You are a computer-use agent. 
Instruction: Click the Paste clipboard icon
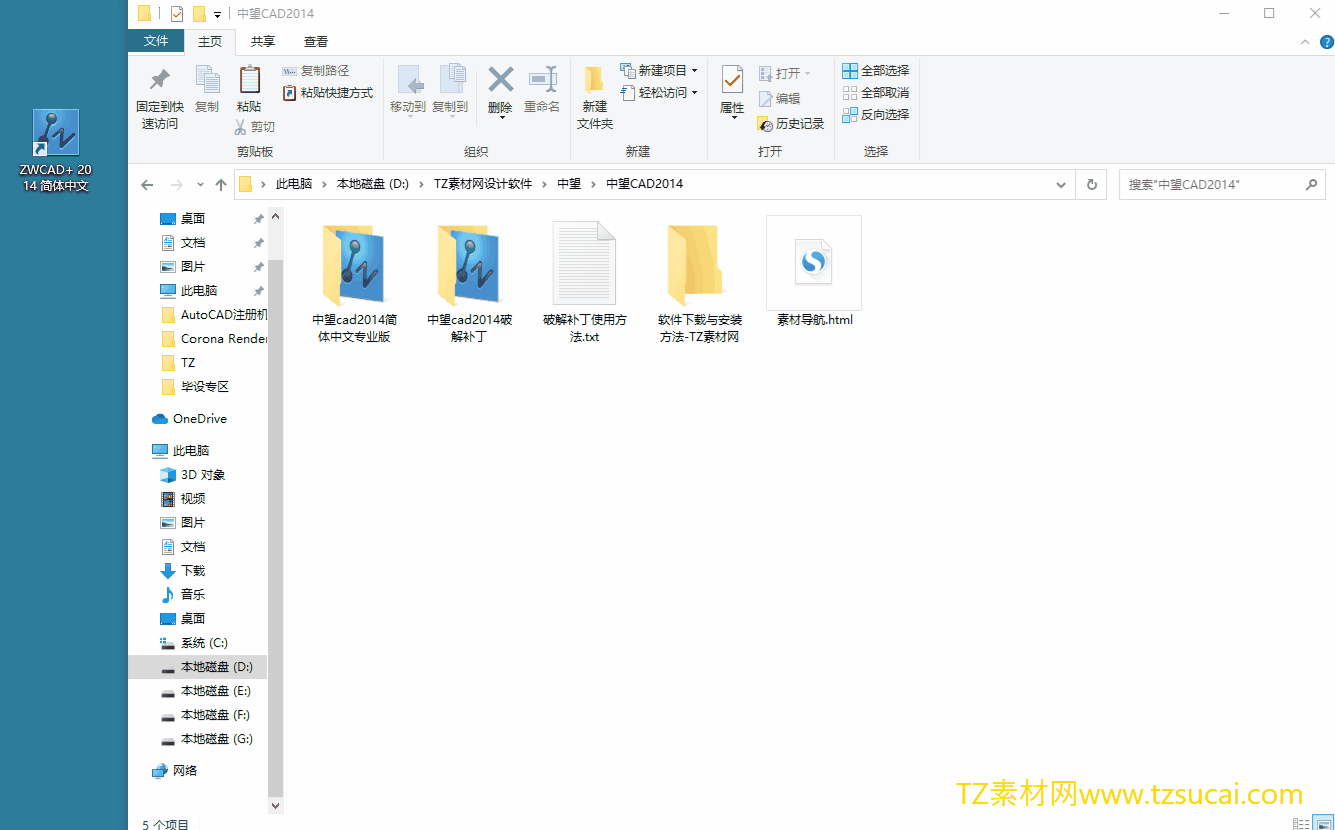249,80
